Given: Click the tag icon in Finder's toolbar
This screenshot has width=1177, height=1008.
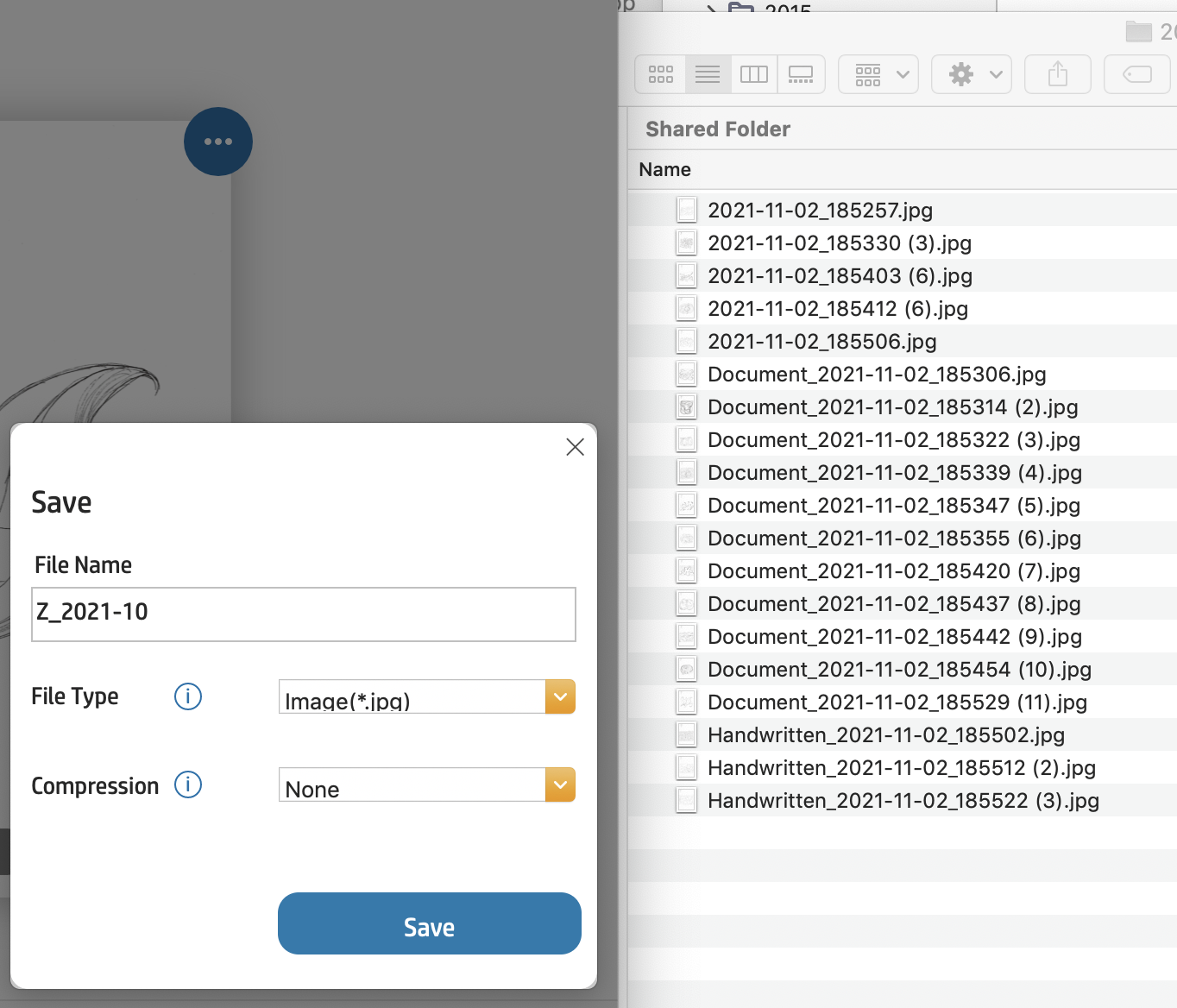Looking at the screenshot, I should (1136, 74).
